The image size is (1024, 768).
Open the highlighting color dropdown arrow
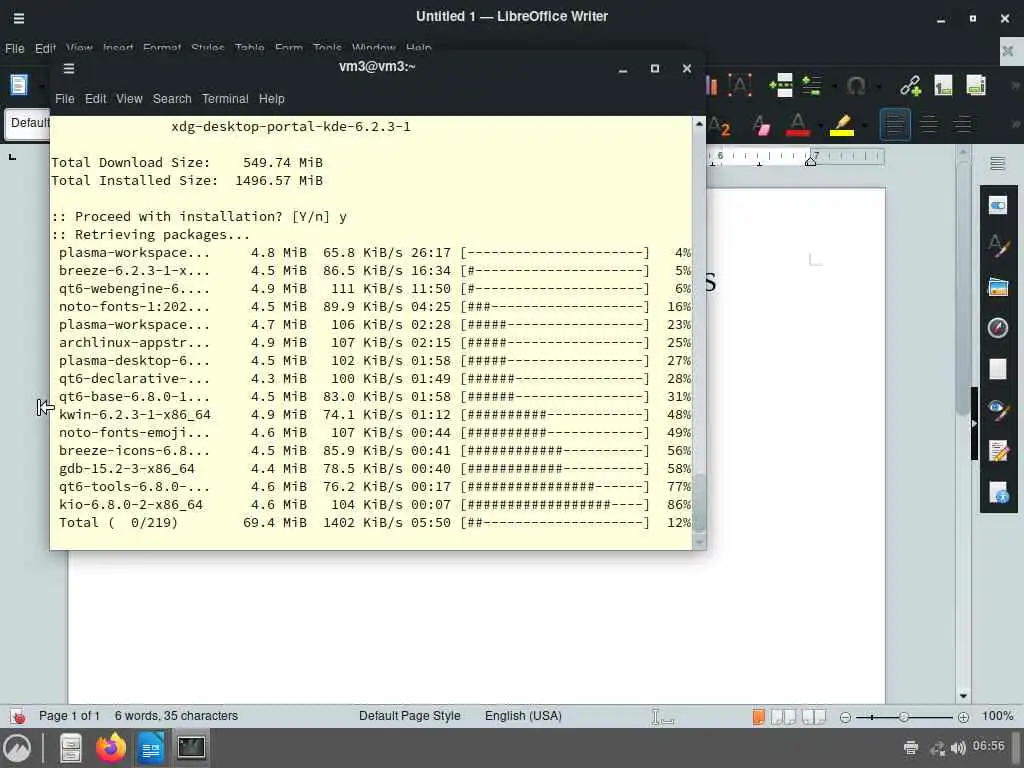click(x=864, y=124)
